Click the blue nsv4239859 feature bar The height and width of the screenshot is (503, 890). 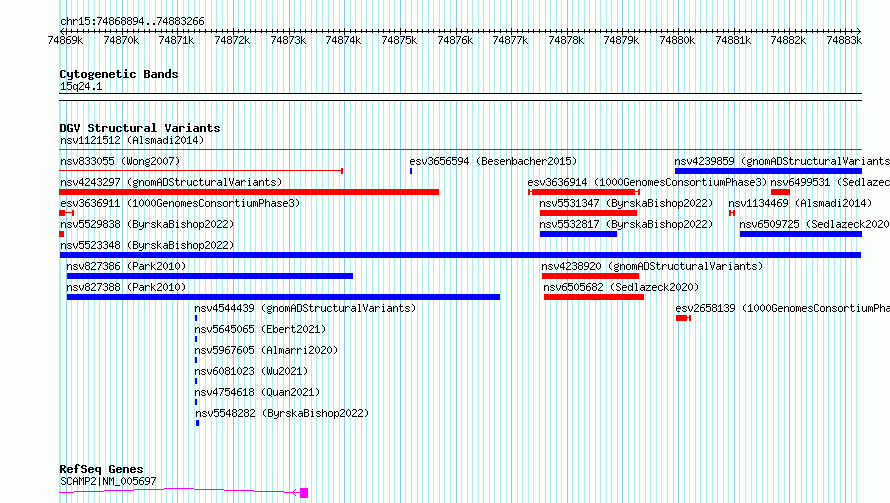tap(769, 171)
